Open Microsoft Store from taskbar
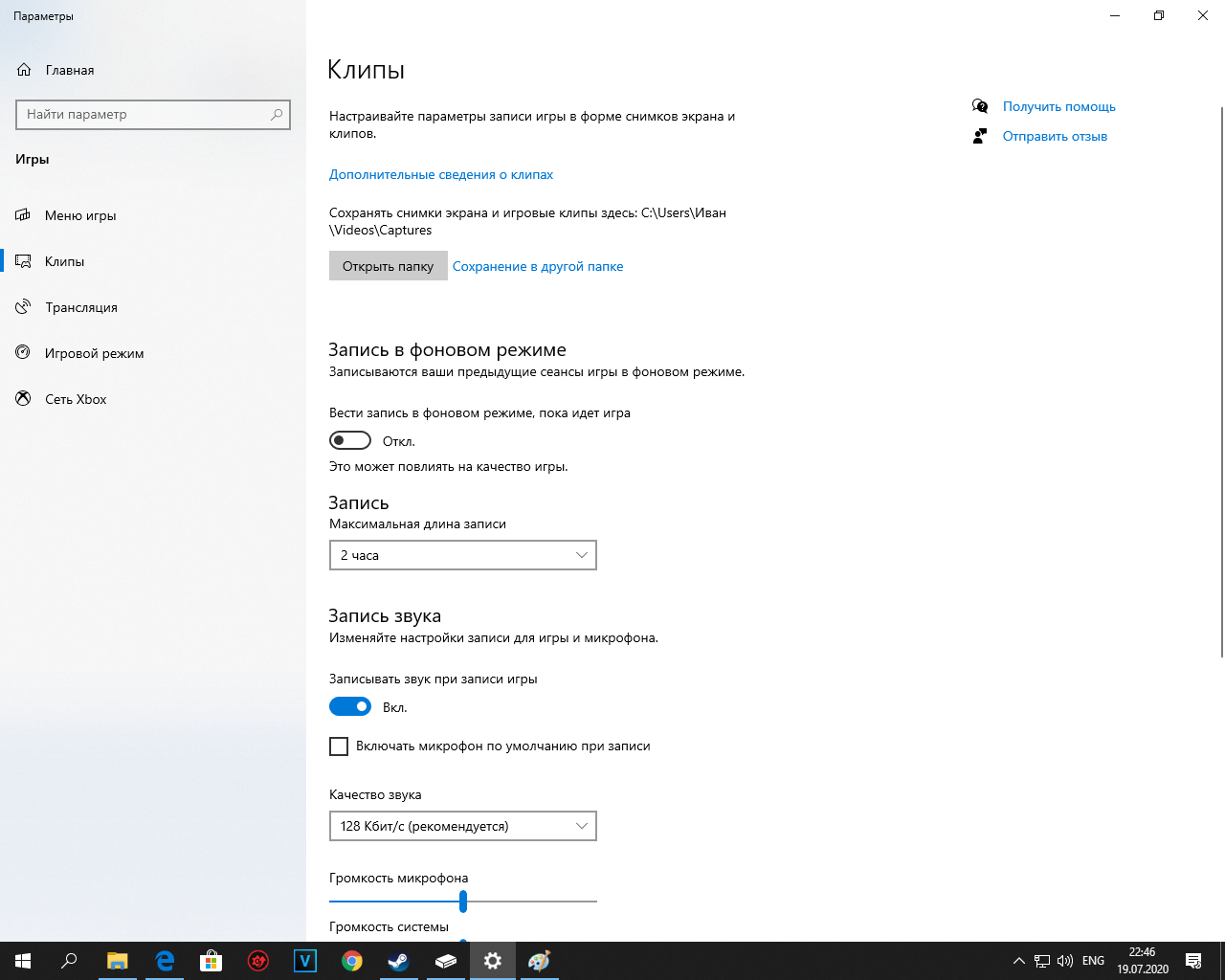Image resolution: width=1225 pixels, height=980 pixels. point(211,961)
